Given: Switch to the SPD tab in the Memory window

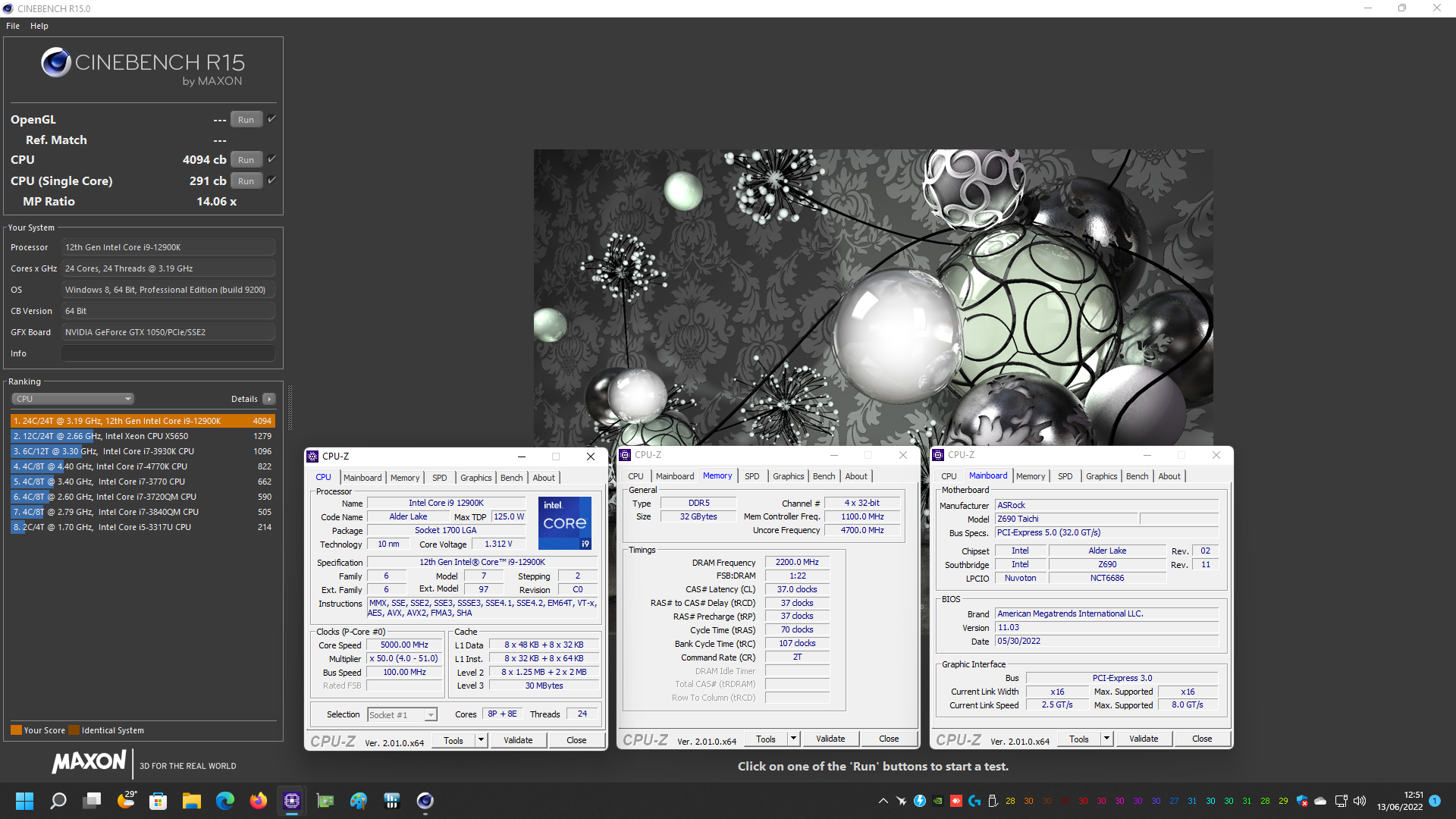Looking at the screenshot, I should pyautogui.click(x=752, y=476).
